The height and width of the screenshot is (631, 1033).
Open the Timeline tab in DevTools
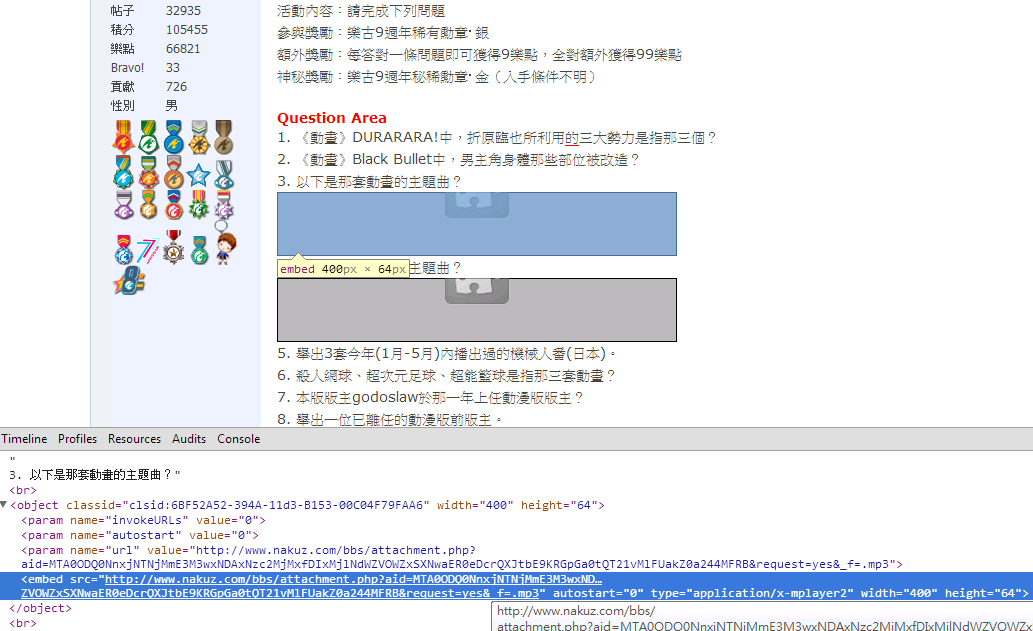pos(24,439)
